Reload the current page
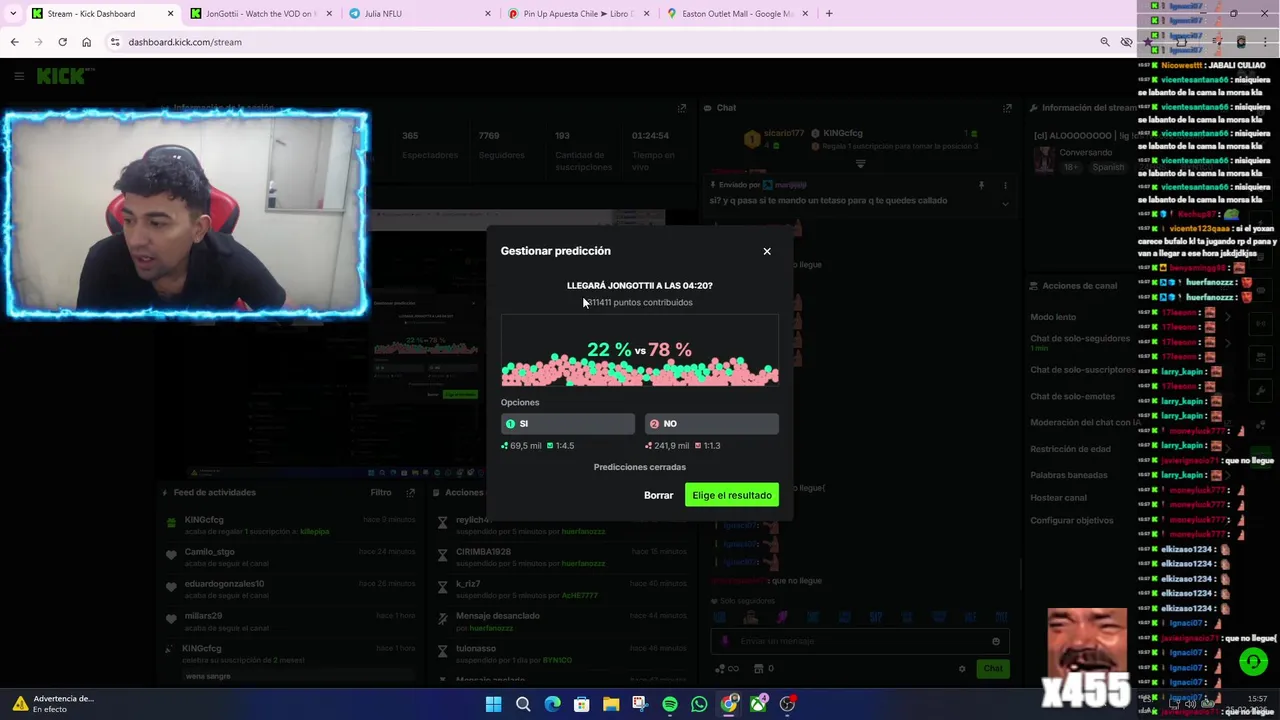 (x=62, y=42)
